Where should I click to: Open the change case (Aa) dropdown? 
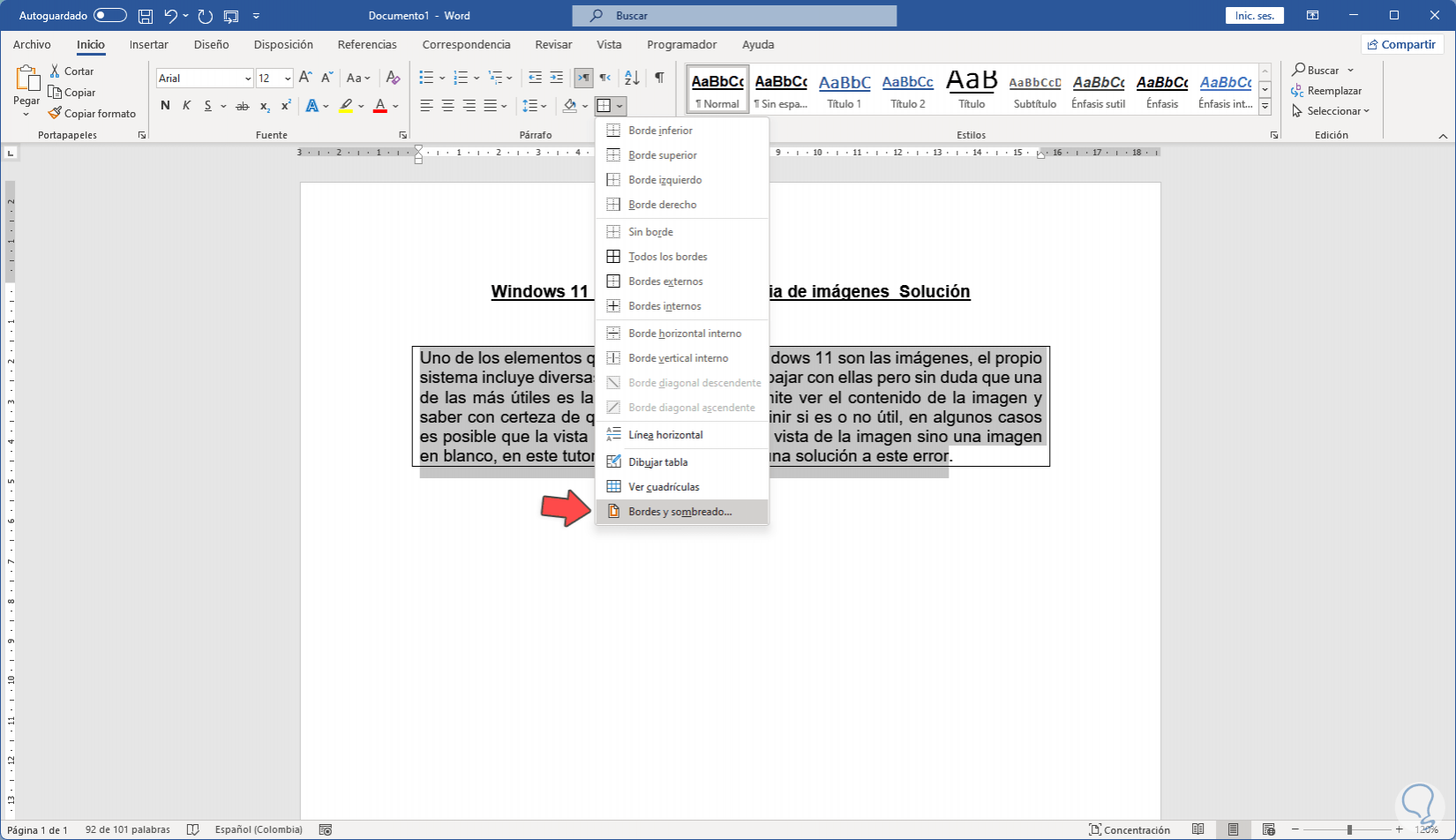[358, 78]
